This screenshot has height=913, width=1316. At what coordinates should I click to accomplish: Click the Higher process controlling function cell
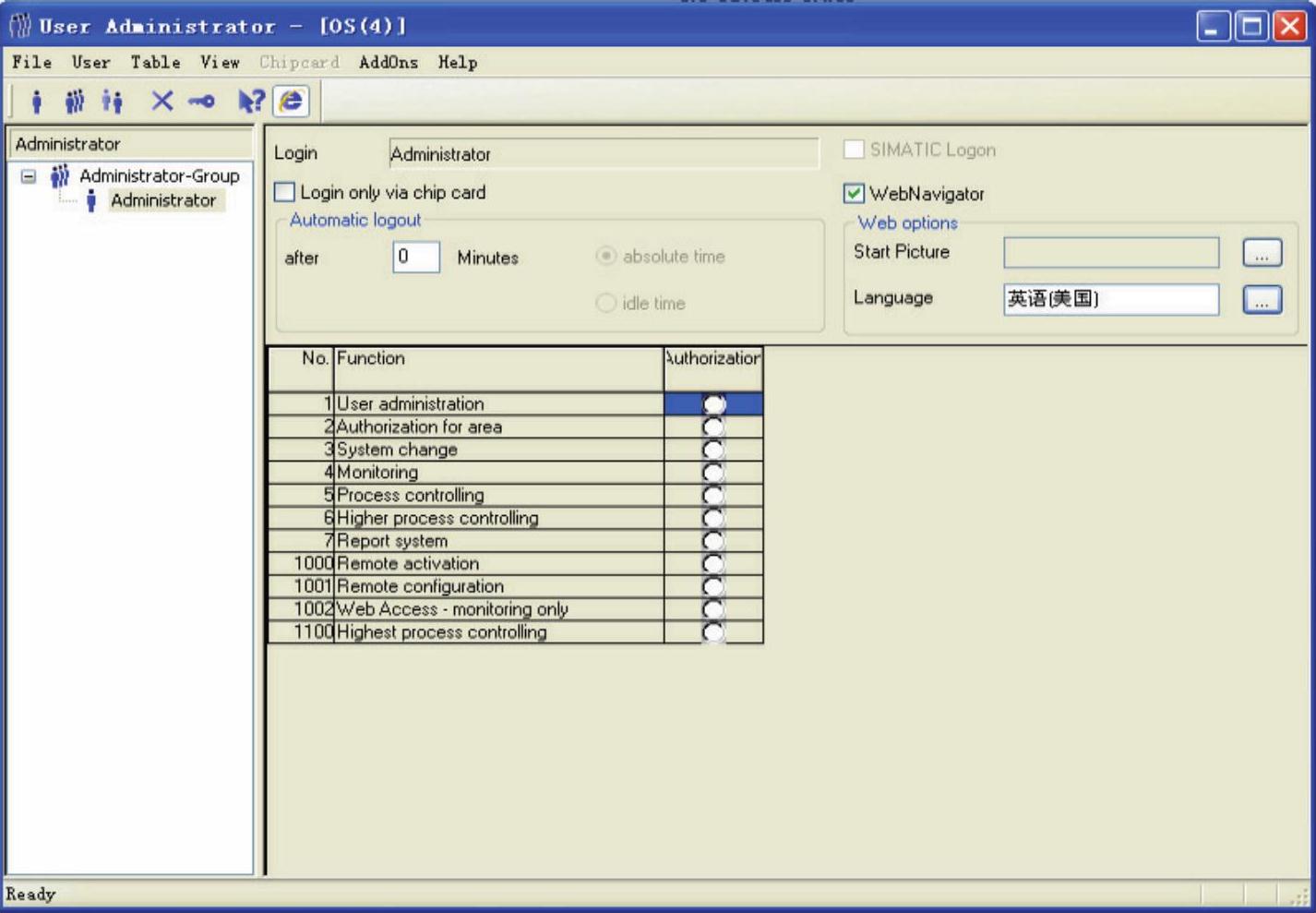click(x=498, y=518)
